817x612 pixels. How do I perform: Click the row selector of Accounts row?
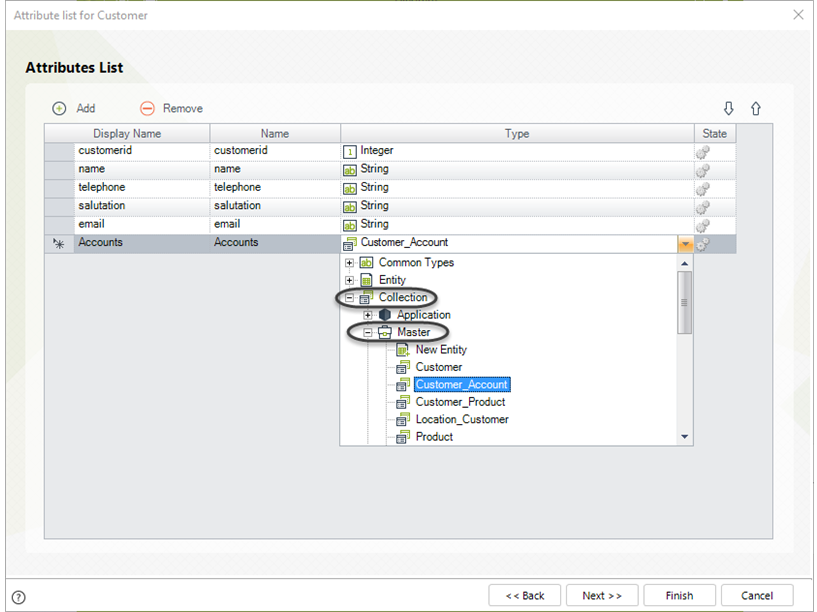click(x=59, y=244)
